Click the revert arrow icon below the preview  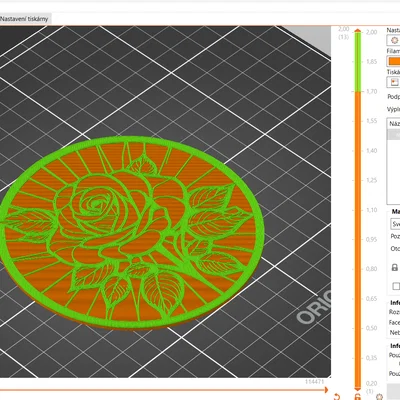point(336,397)
